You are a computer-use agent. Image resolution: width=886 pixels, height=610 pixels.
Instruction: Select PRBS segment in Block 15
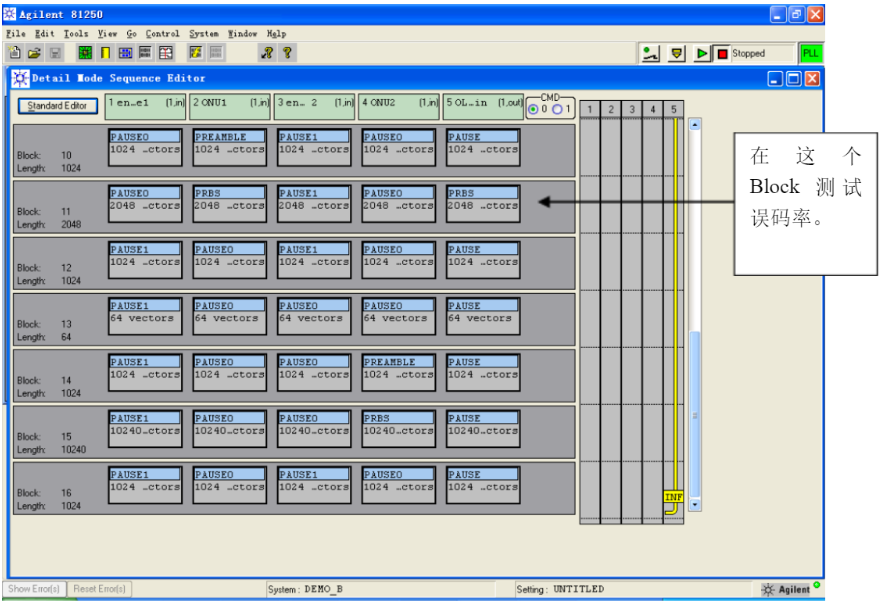pyautogui.click(x=398, y=426)
